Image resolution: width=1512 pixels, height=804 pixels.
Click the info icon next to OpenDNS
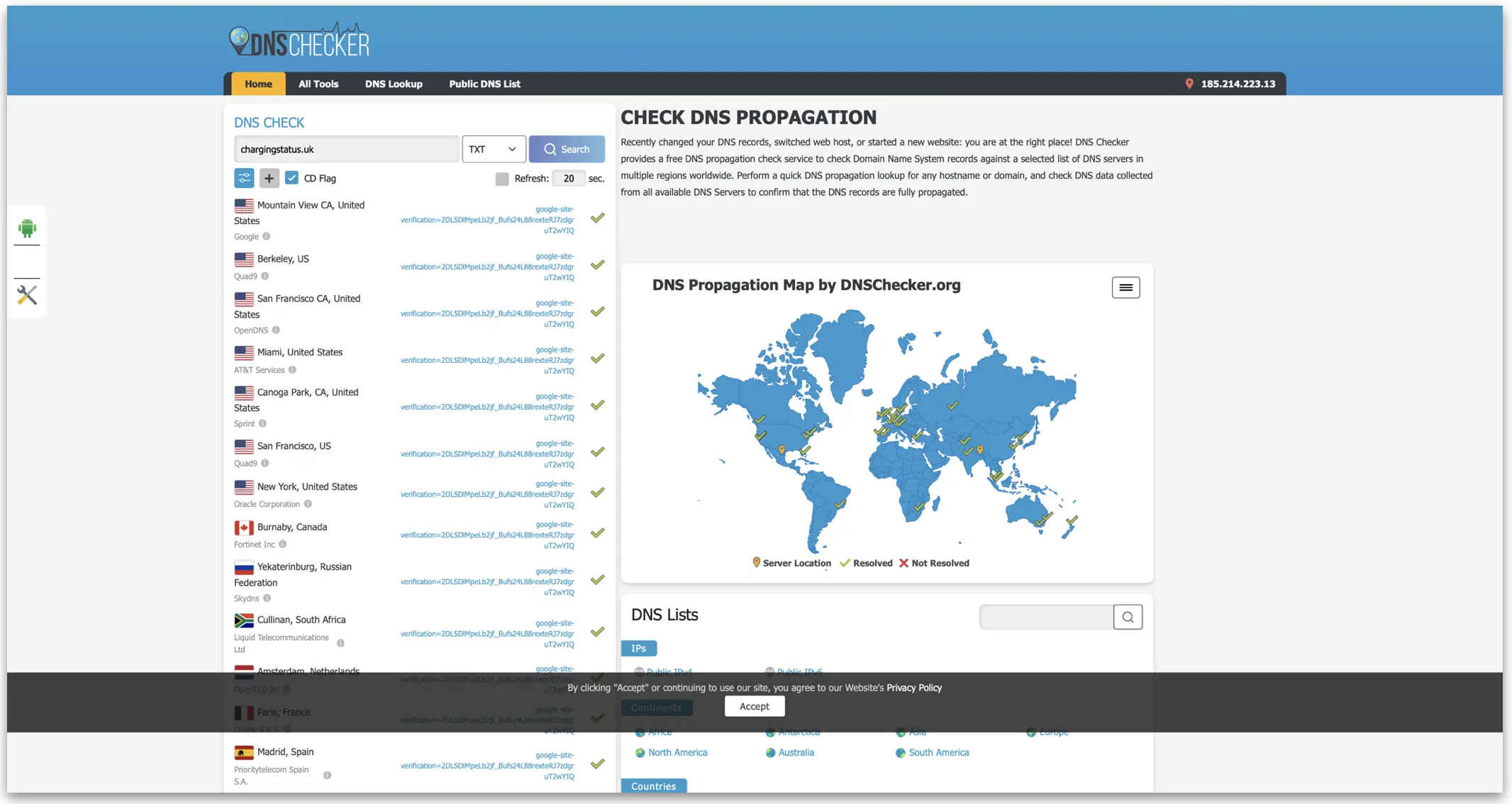point(277,330)
